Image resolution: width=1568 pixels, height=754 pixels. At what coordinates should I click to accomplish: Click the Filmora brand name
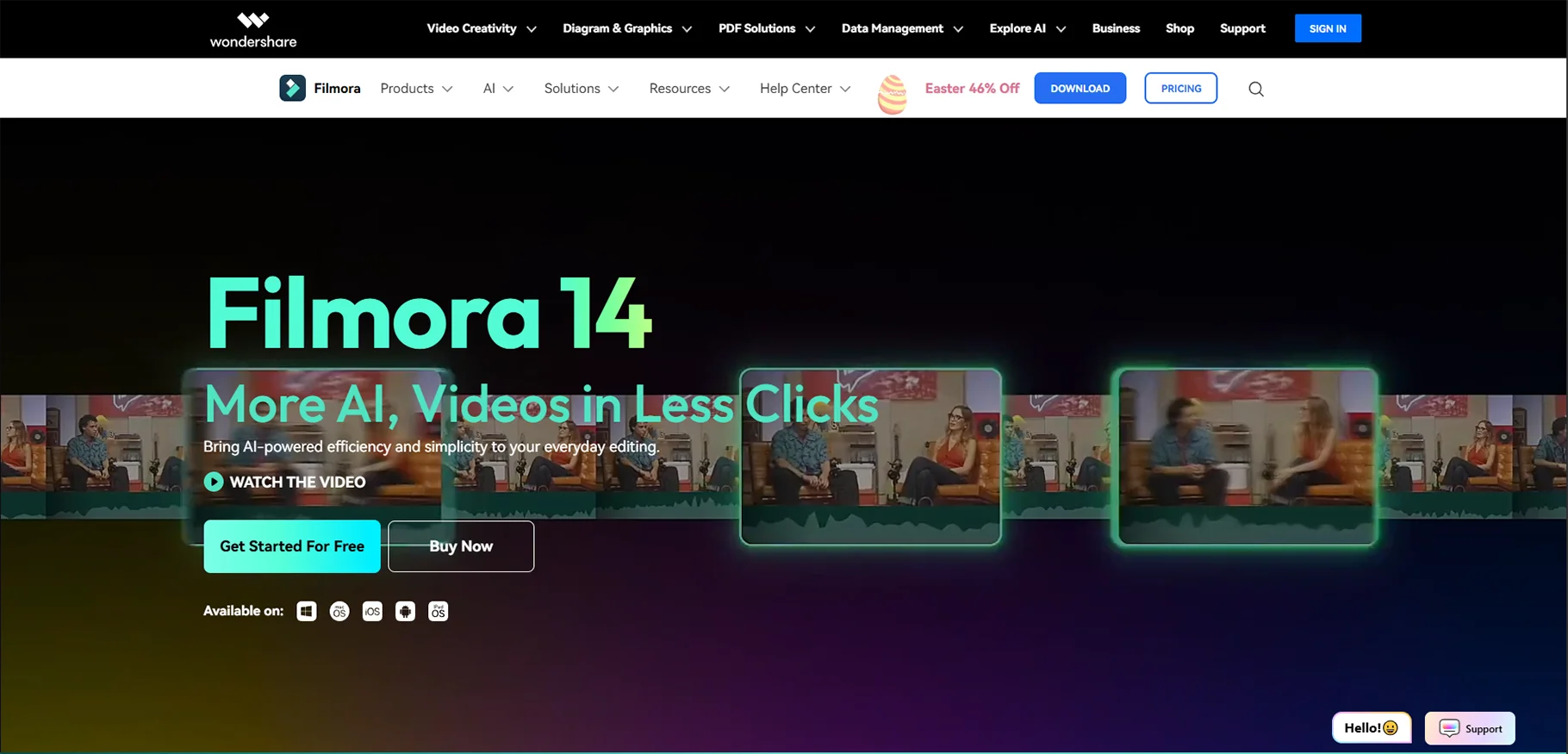coord(337,88)
